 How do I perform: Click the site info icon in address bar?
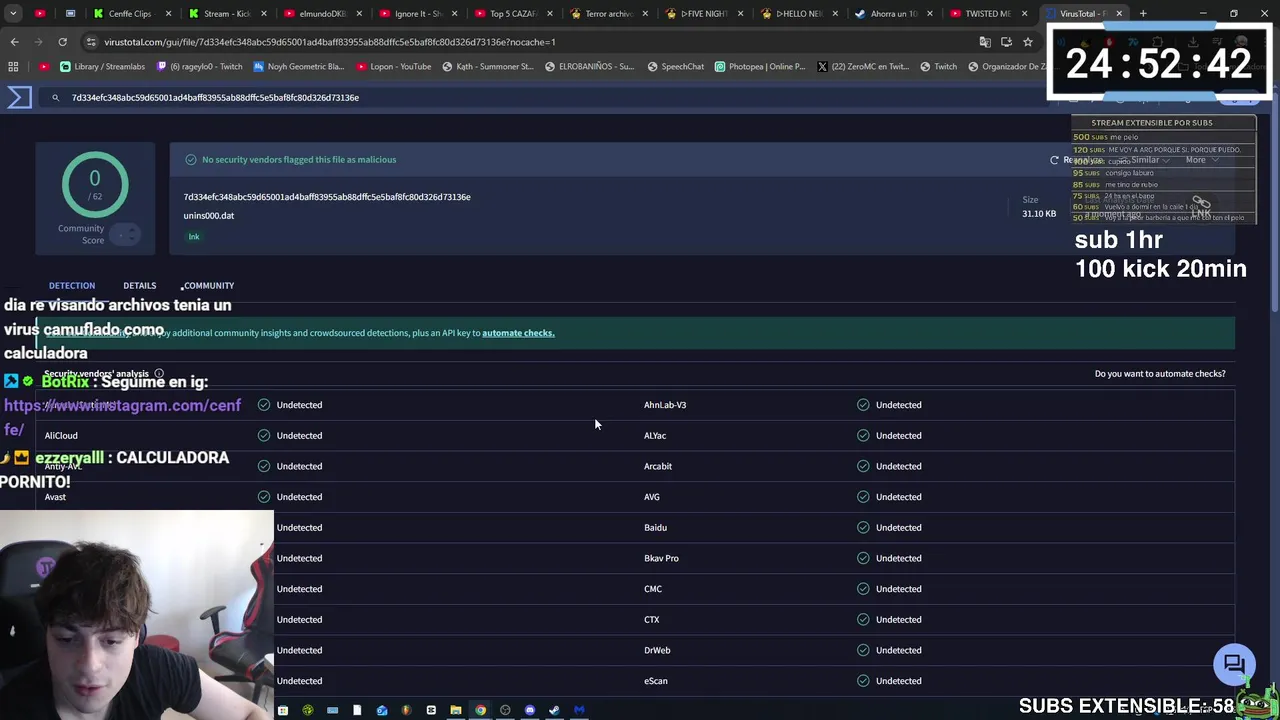point(91,42)
